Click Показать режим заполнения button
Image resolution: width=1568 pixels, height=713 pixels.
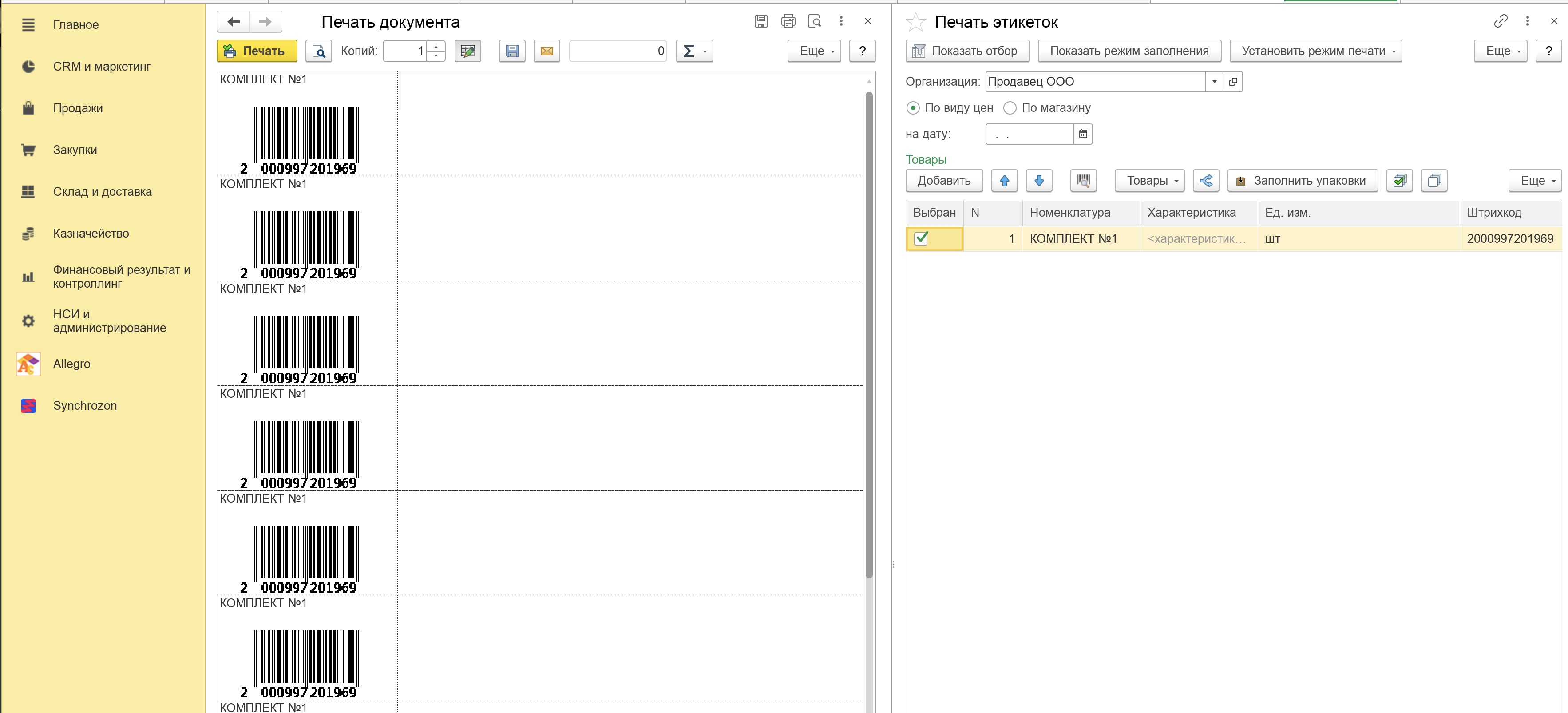click(1129, 51)
